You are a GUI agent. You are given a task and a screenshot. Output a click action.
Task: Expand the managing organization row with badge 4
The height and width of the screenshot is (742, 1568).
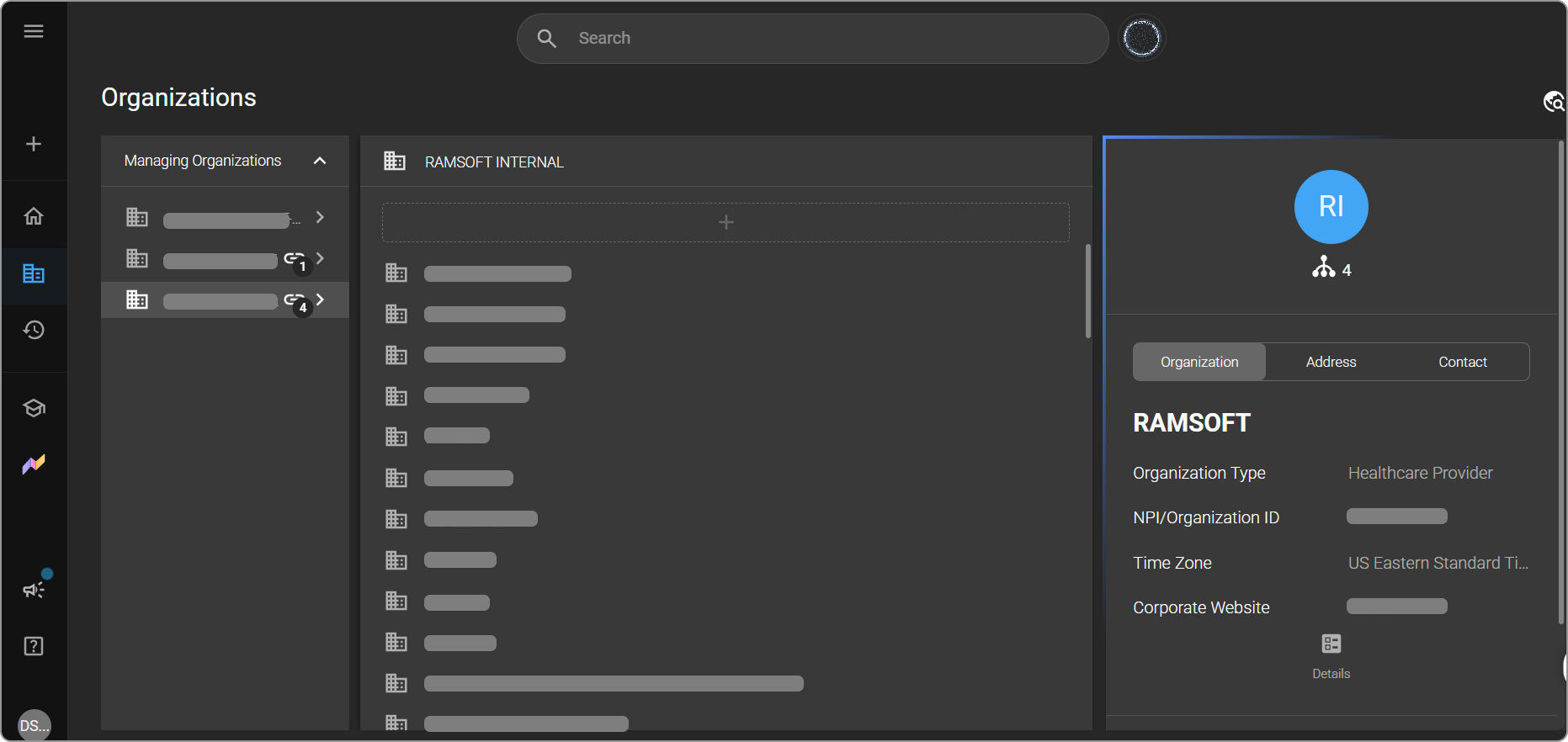[320, 299]
